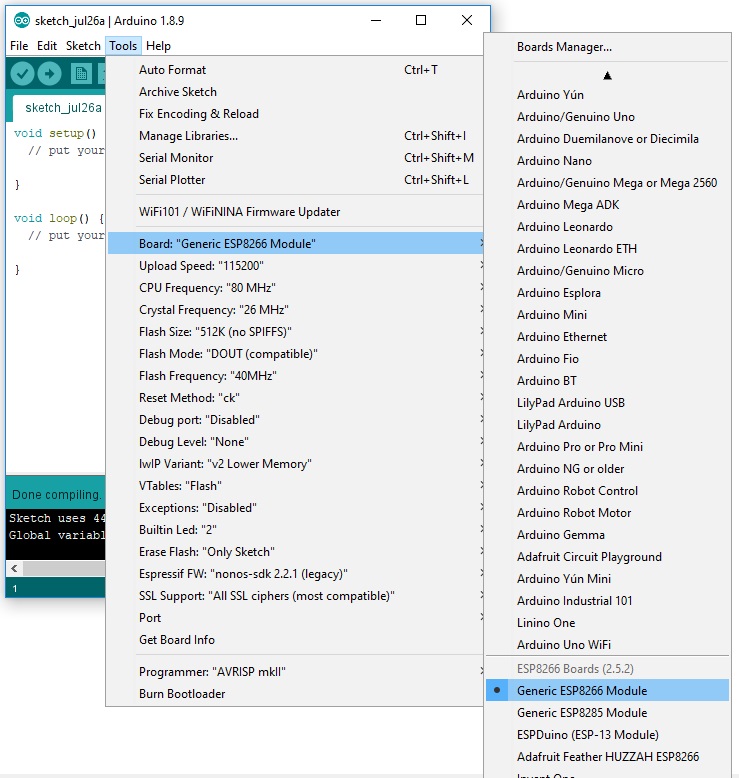Screen dimensions: 739x778
Task: Select the Arduino Industrial 101 board
Action: pyautogui.click(x=607, y=600)
